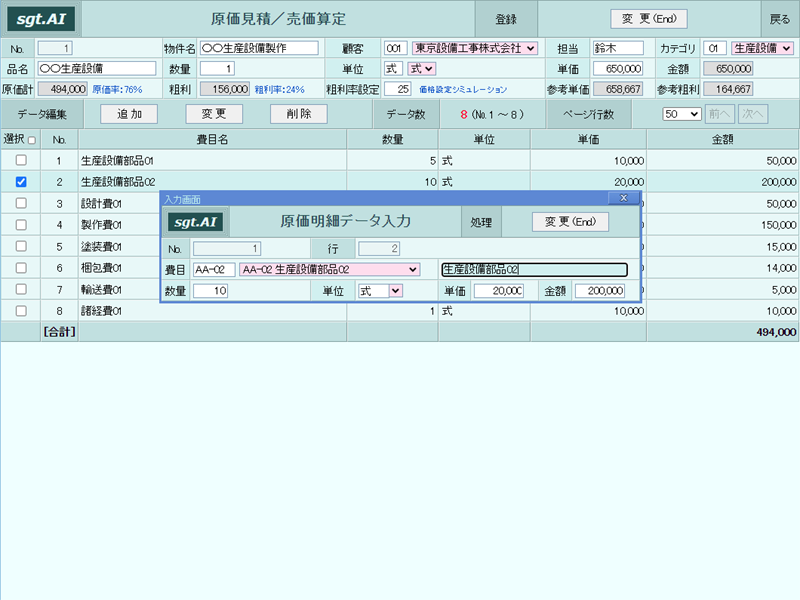Viewport: 800px width, 600px height.
Task: Click the dialog 費目名 text field
Action: tap(534, 269)
